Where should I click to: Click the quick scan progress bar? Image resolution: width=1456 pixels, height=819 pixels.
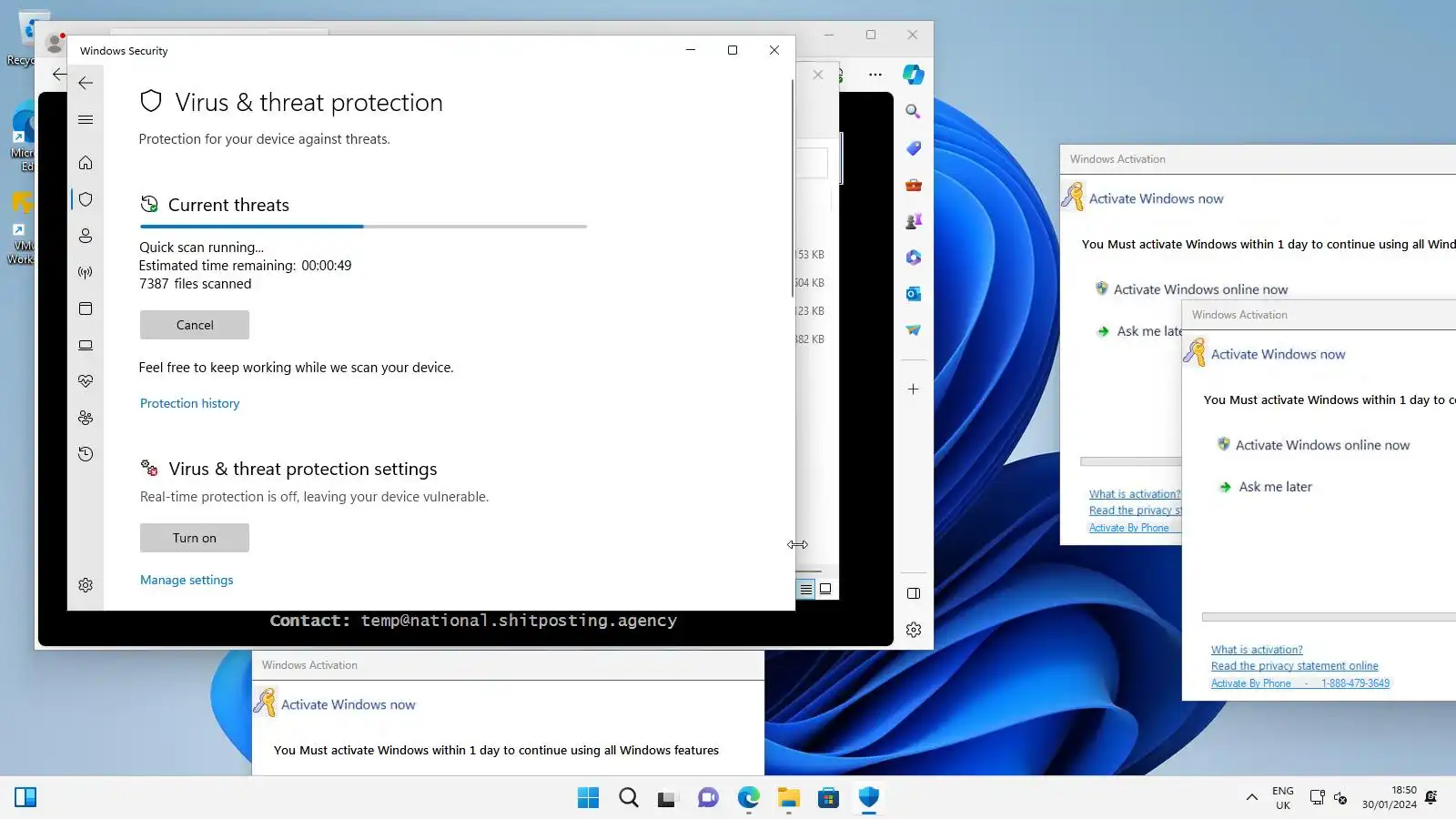pyautogui.click(x=363, y=226)
